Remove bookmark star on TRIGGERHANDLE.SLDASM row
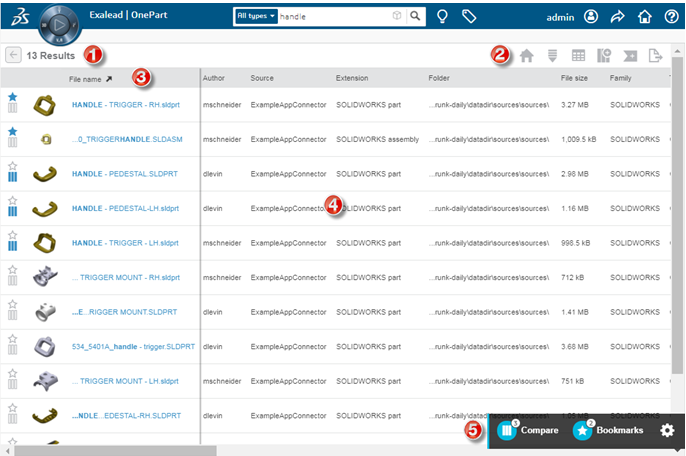The height and width of the screenshot is (456, 686). point(13,131)
